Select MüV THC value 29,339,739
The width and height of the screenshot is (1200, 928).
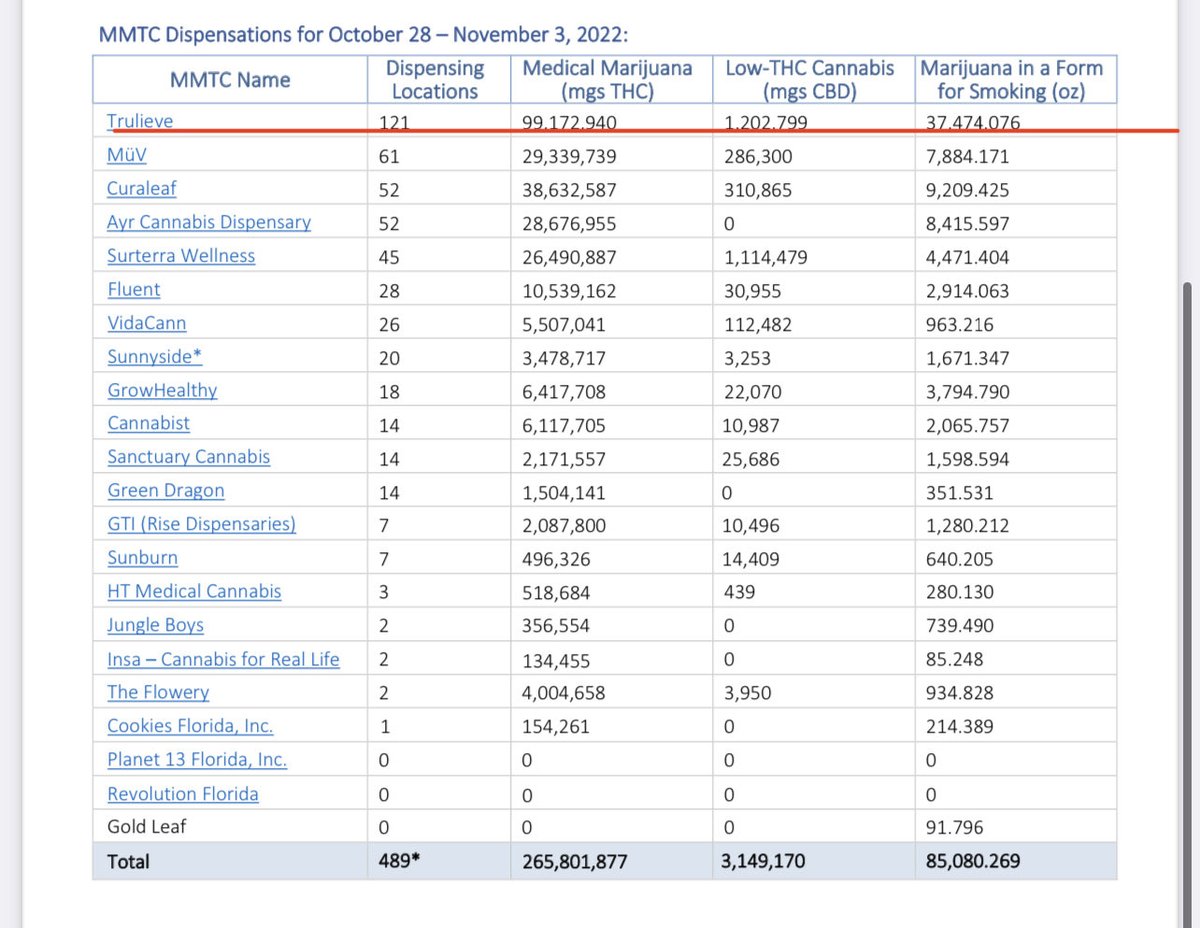click(570, 156)
